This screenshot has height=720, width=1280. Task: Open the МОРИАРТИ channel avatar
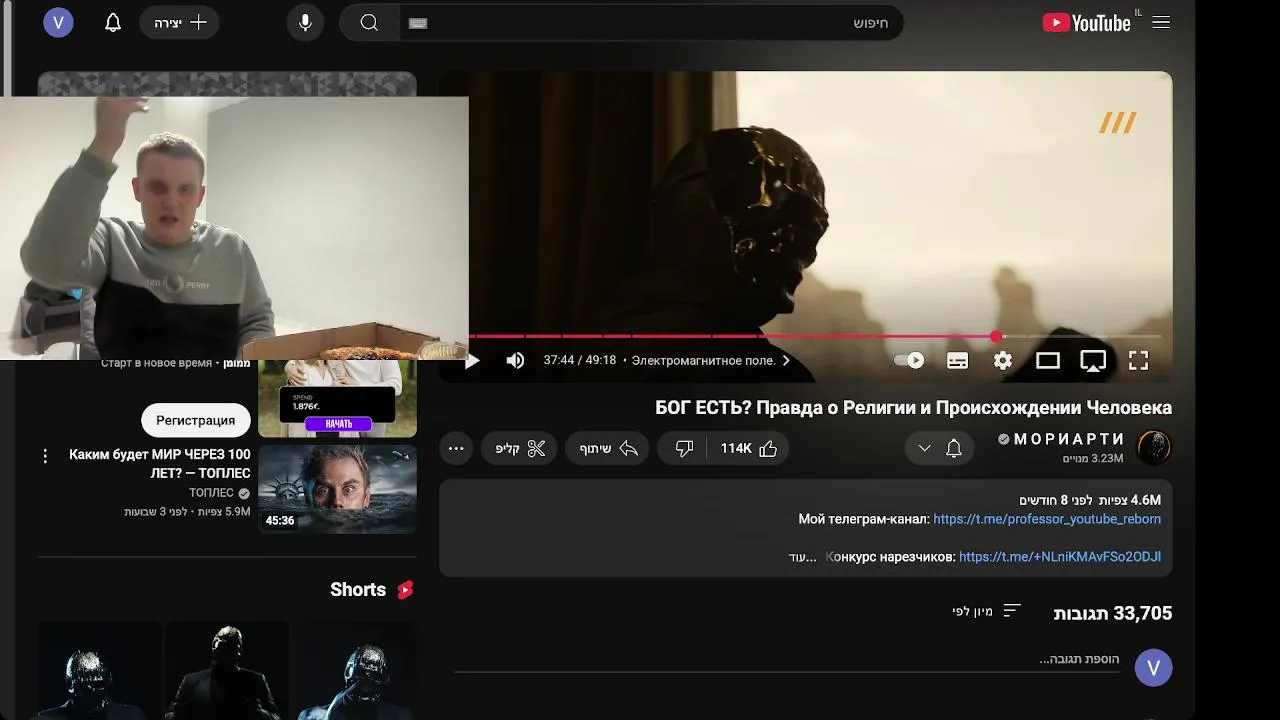pos(1154,448)
